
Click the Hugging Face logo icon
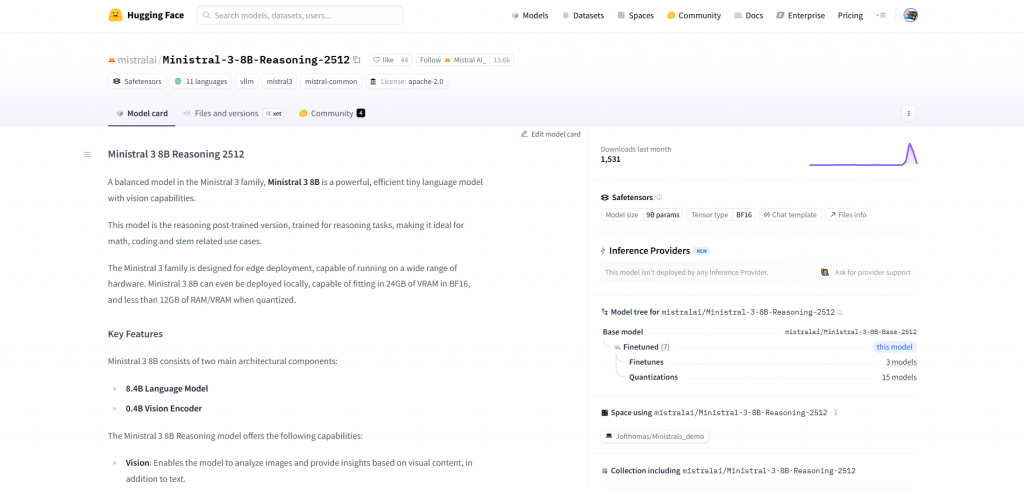(x=116, y=15)
